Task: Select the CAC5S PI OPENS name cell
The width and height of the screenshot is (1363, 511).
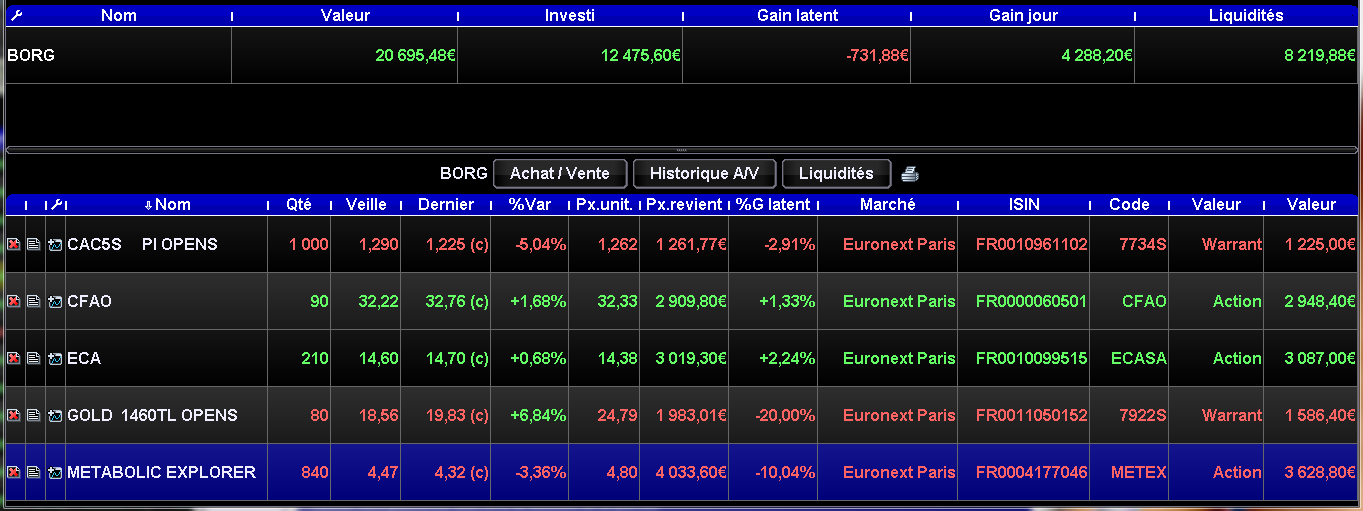Action: [166, 245]
